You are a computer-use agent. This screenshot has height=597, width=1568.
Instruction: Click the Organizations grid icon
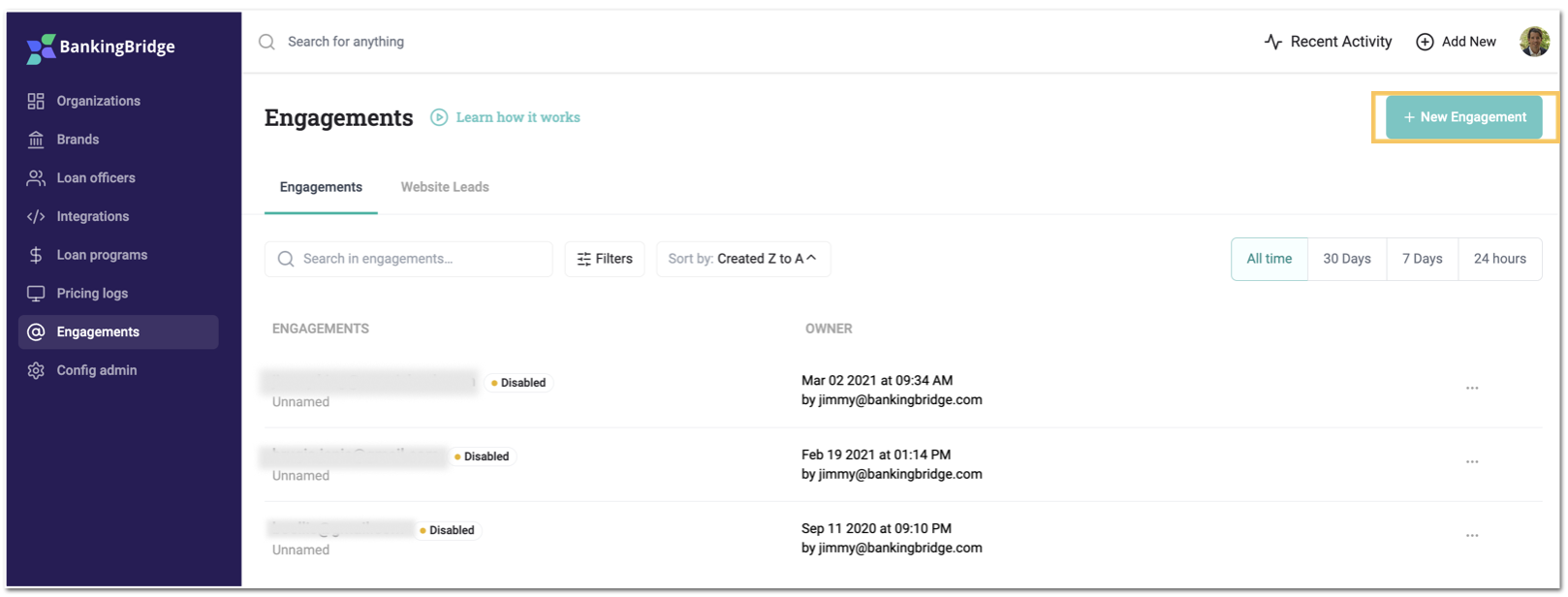coord(36,101)
